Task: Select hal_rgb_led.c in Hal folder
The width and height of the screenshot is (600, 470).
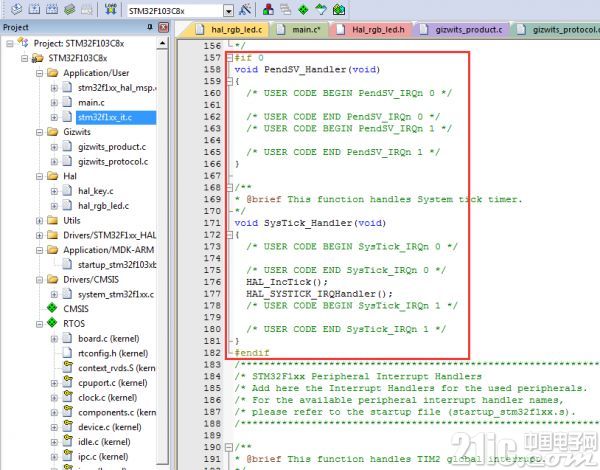Action: tap(103, 206)
